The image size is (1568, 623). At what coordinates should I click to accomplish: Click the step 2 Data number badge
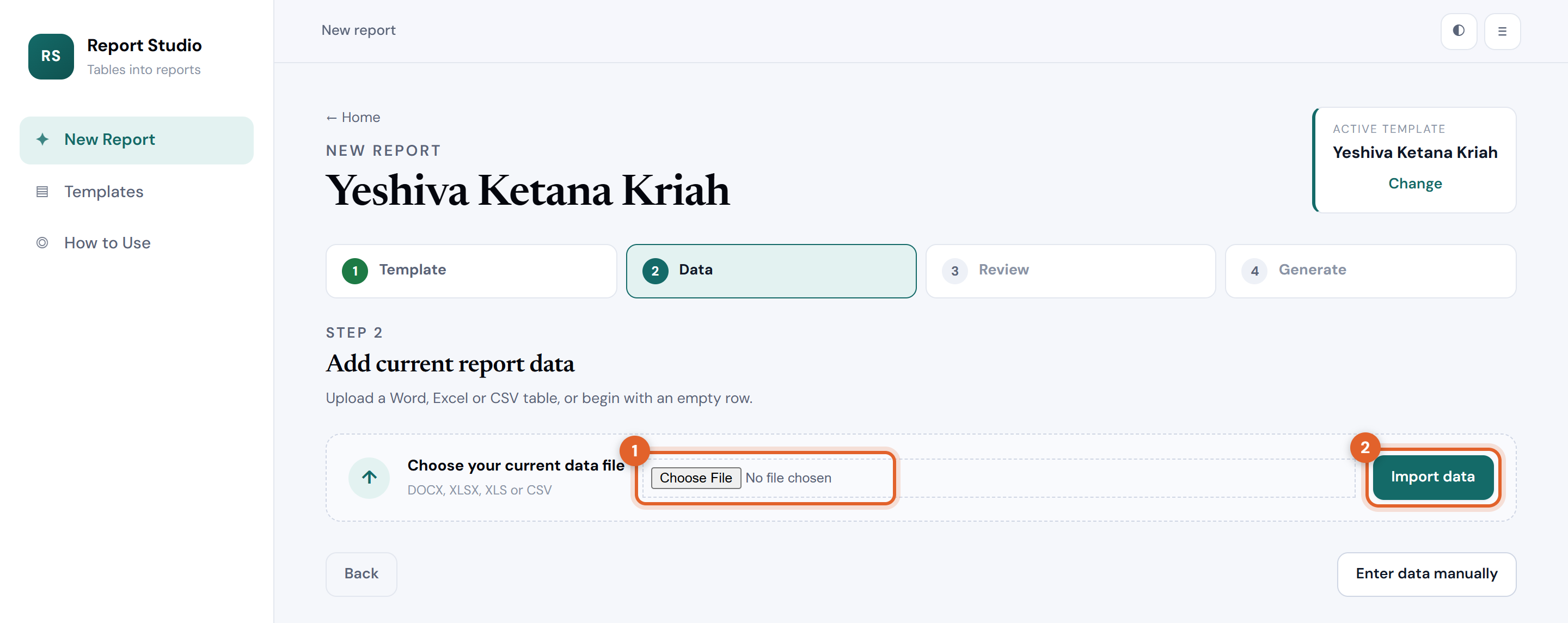pyautogui.click(x=655, y=271)
